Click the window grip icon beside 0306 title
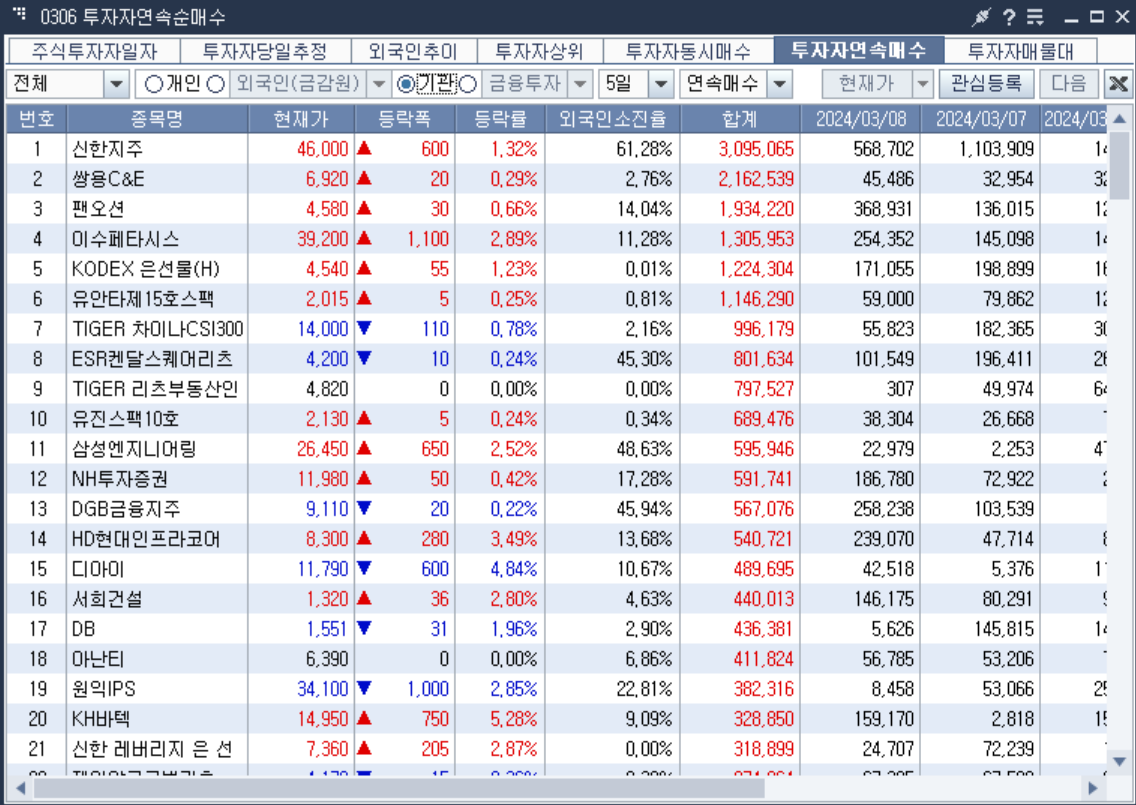Screen dimensions: 1136x805 coord(20,13)
